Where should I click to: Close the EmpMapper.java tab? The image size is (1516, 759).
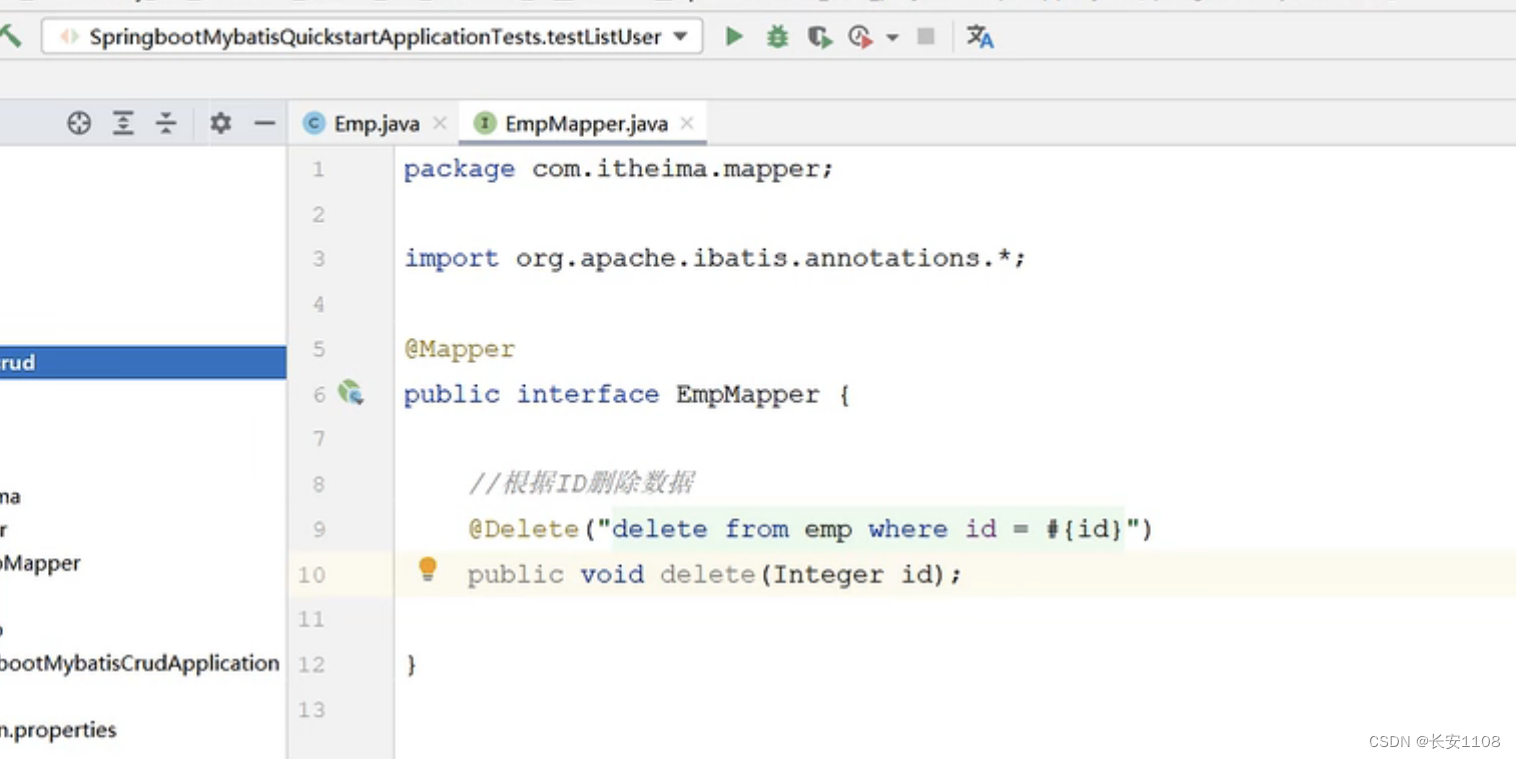pos(687,124)
